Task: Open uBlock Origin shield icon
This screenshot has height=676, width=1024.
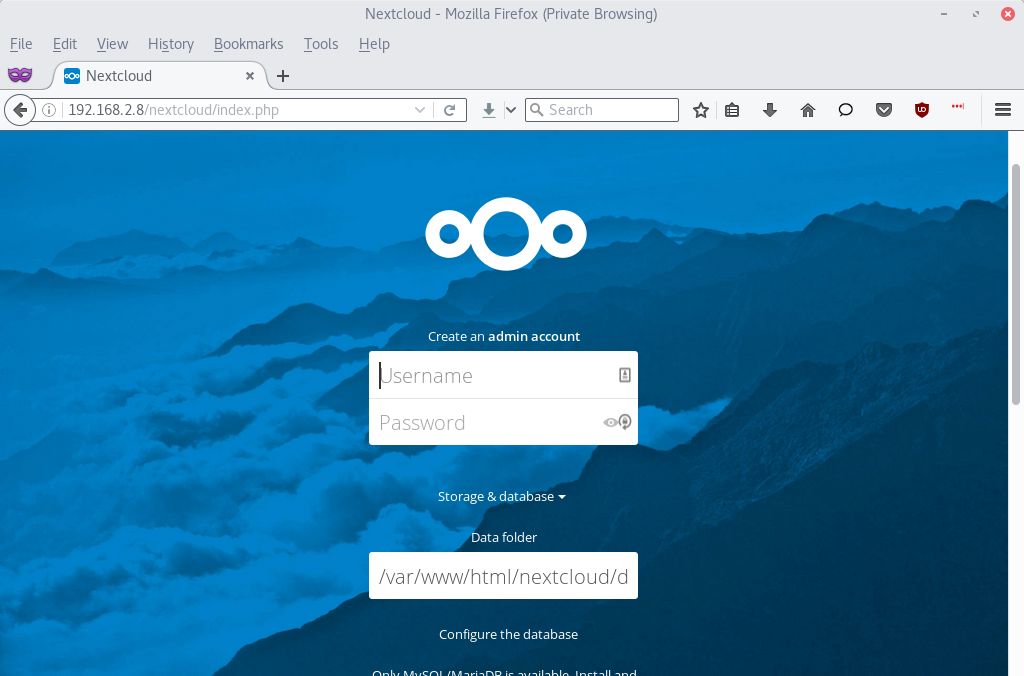Action: pyautogui.click(x=921, y=110)
